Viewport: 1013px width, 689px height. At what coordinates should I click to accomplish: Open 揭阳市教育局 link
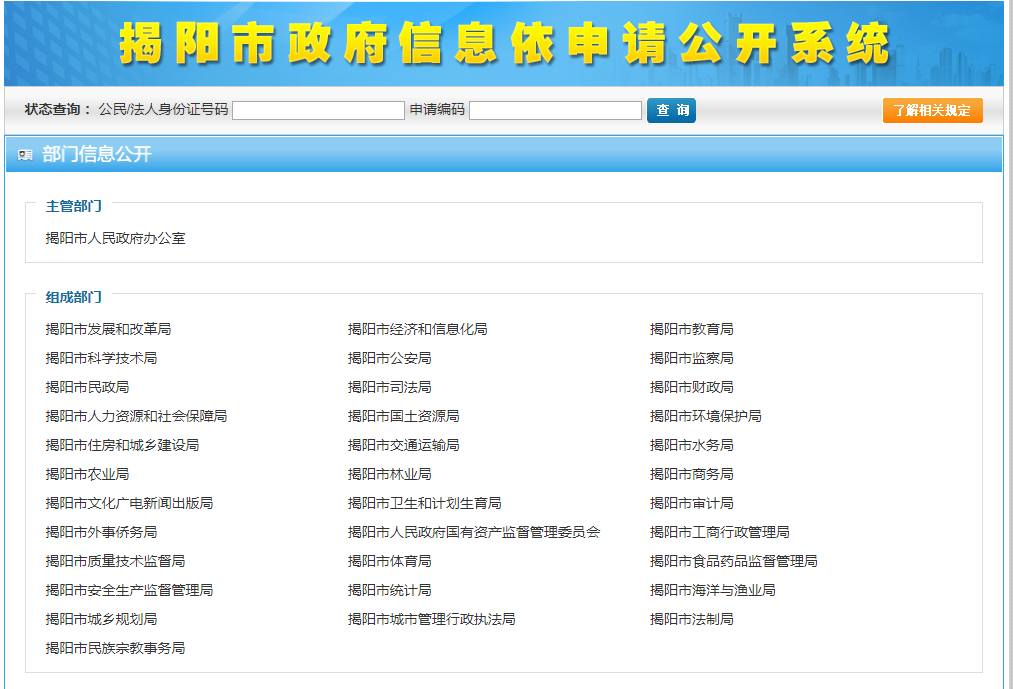point(691,329)
